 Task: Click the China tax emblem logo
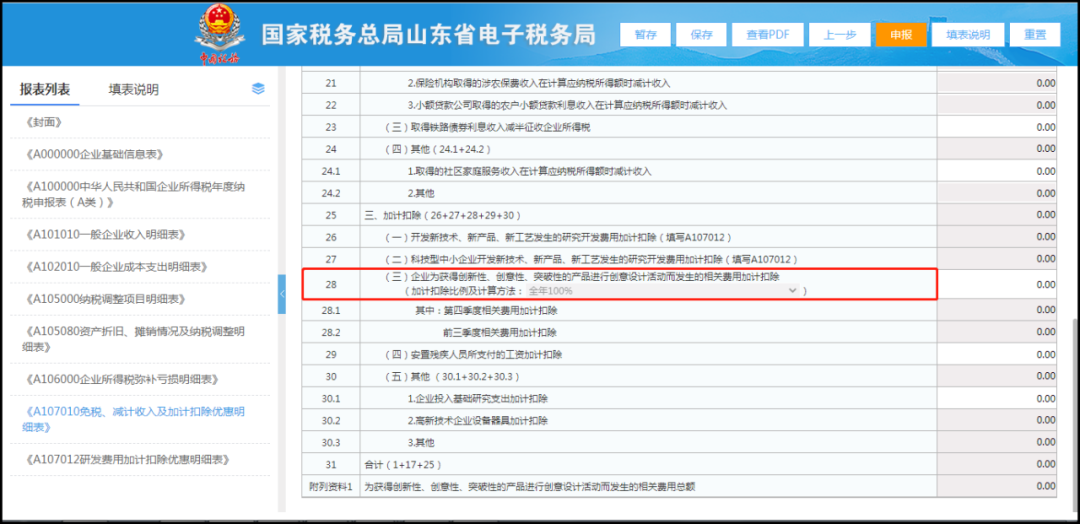(217, 34)
